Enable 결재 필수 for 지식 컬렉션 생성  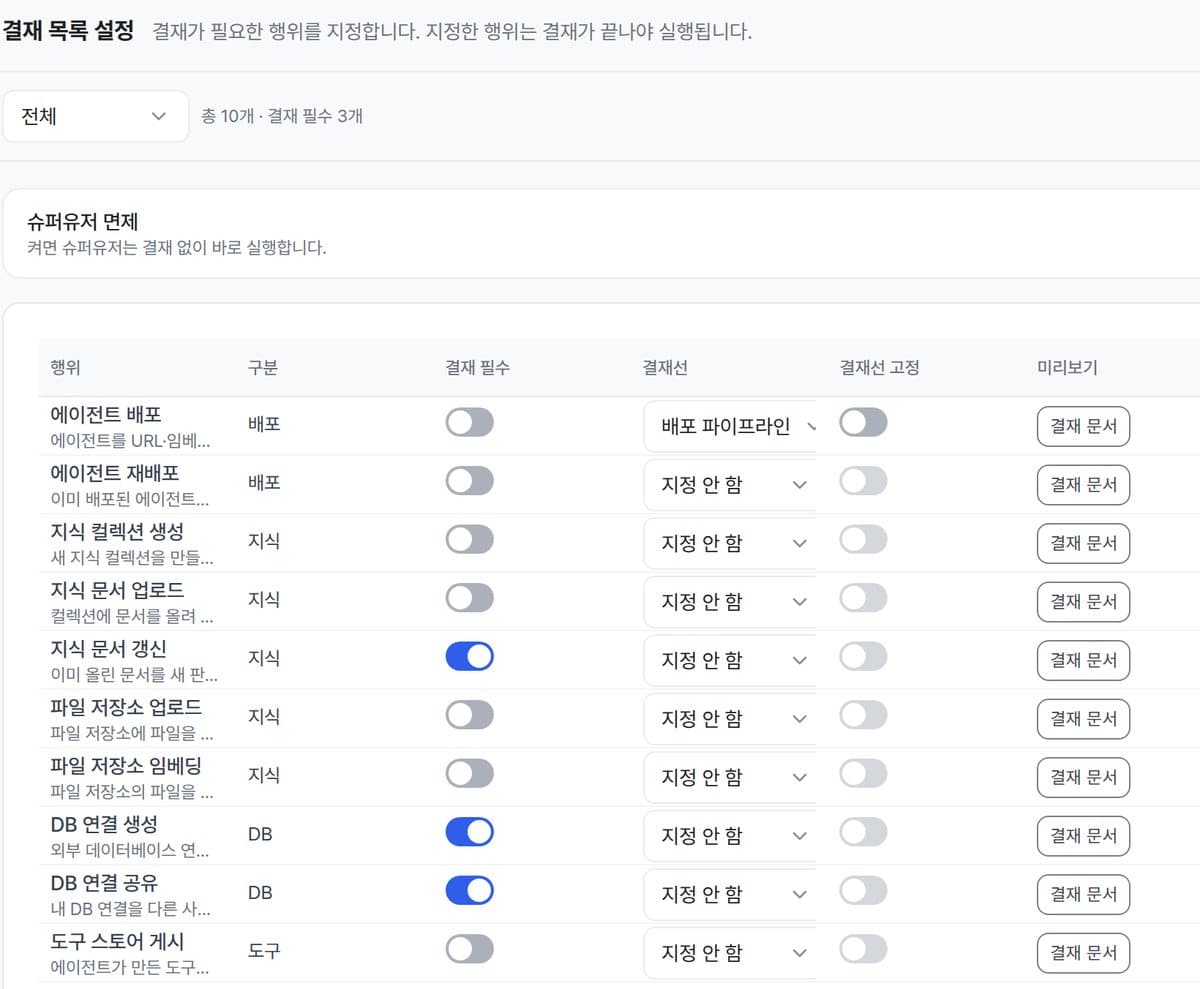(x=469, y=540)
